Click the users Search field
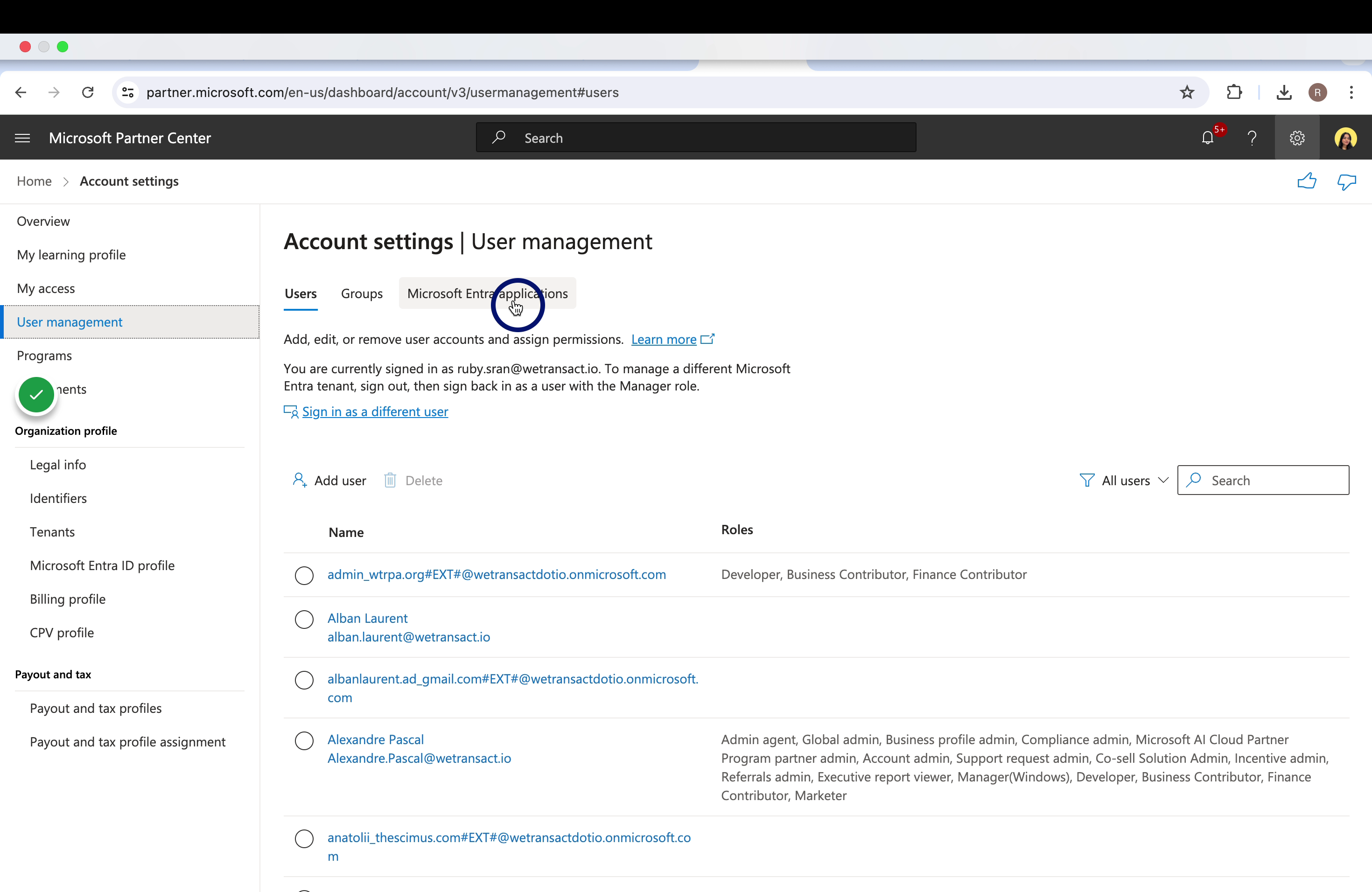 point(1262,480)
